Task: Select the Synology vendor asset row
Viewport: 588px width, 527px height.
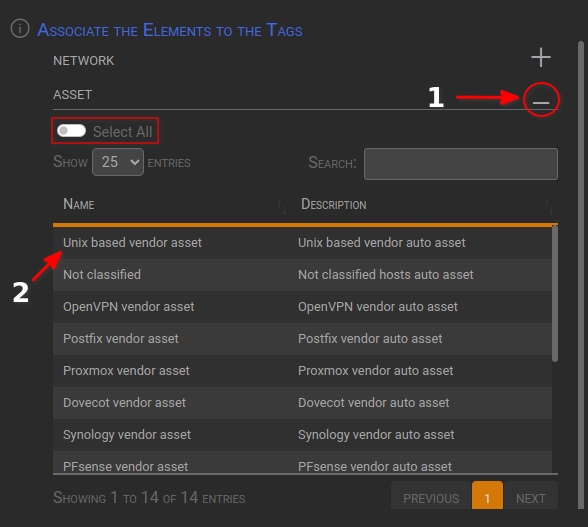Action: coord(302,435)
